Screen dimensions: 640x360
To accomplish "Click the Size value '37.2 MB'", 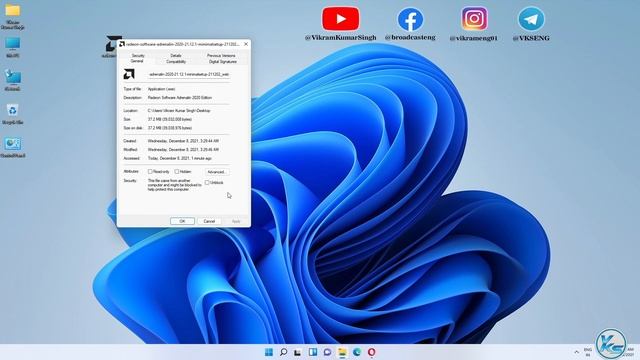I will pyautogui.click(x=169, y=119).
